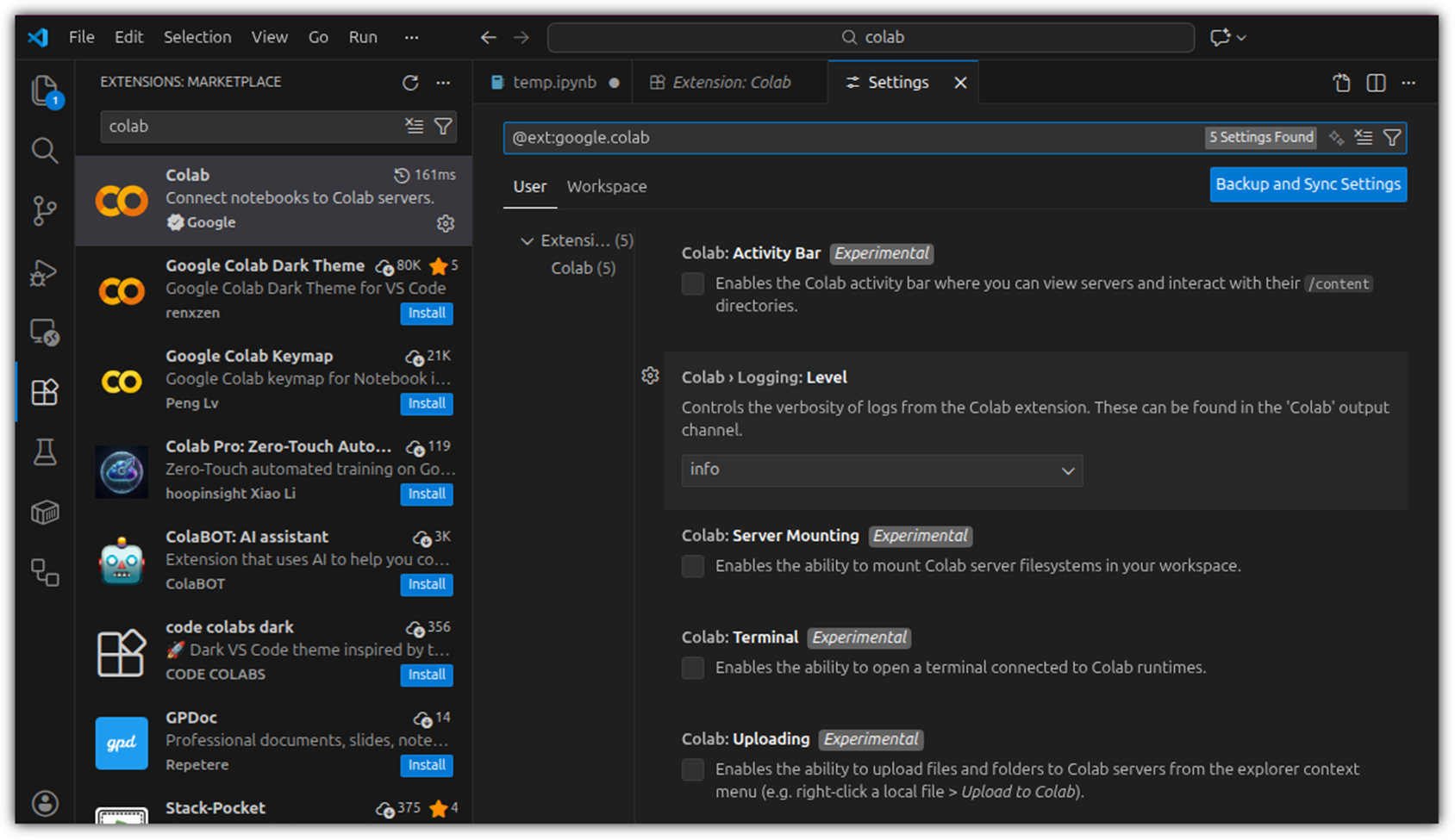Install code colabs dark extension
The height and width of the screenshot is (840, 1455).
pos(427,675)
